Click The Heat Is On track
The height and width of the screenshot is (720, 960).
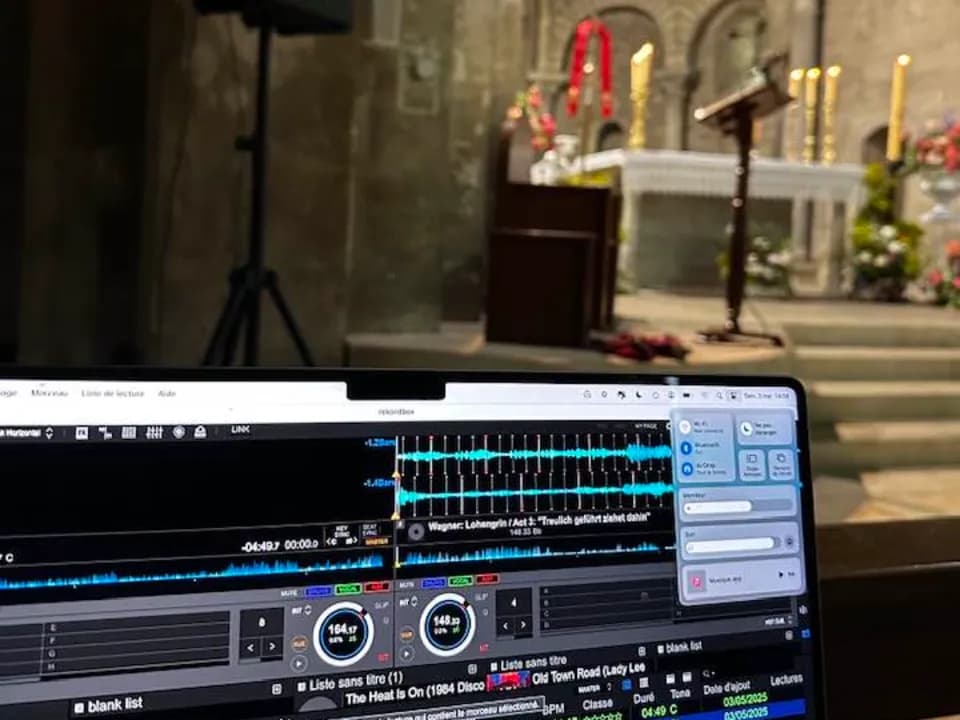414,692
